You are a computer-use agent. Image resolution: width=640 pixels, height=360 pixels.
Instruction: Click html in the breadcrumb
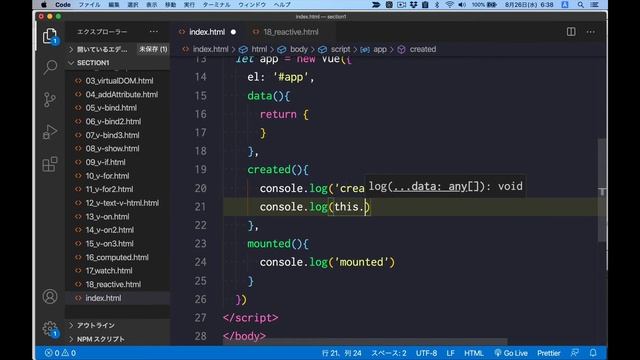click(x=259, y=49)
